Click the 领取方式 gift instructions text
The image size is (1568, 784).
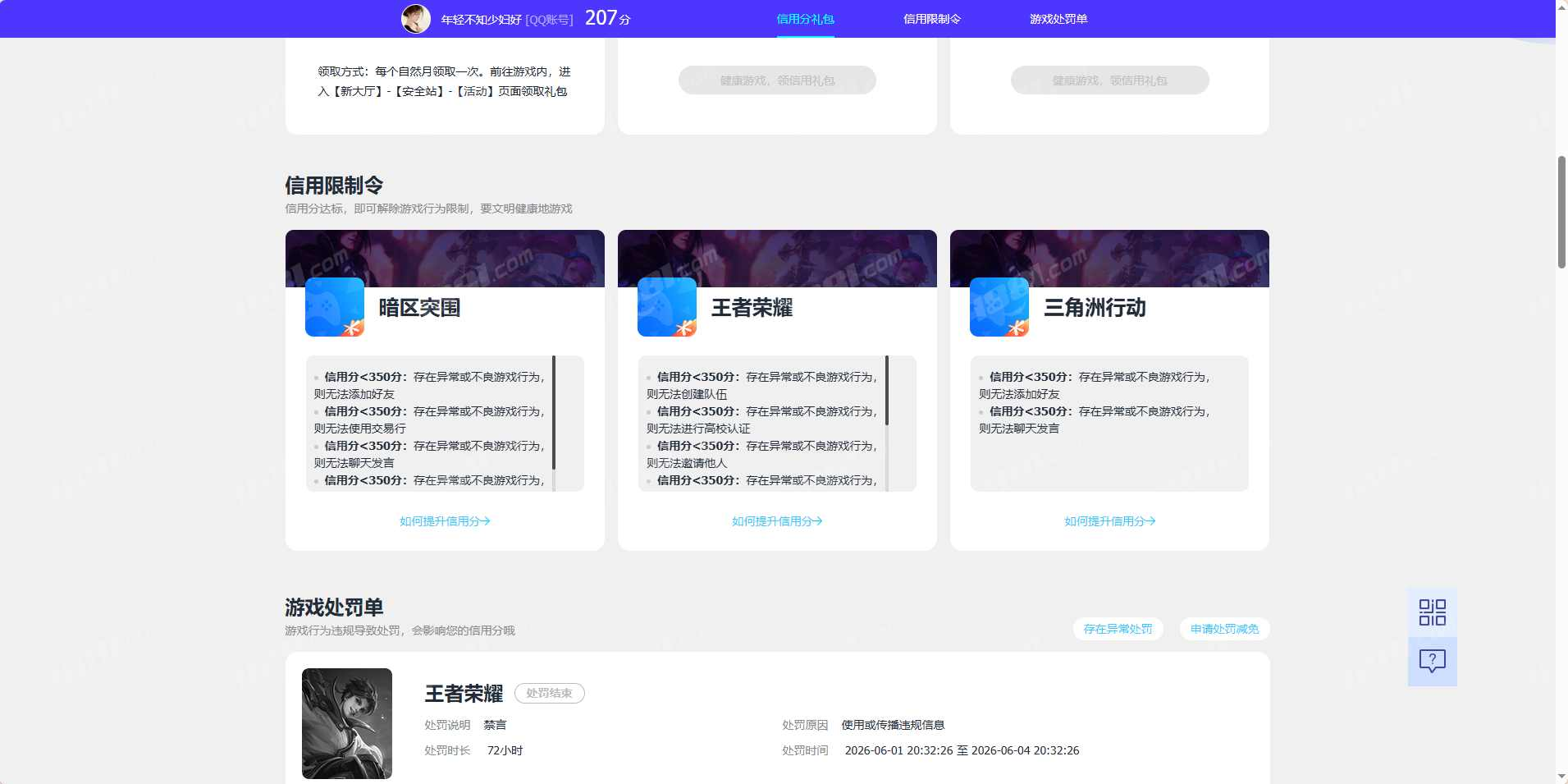444,81
